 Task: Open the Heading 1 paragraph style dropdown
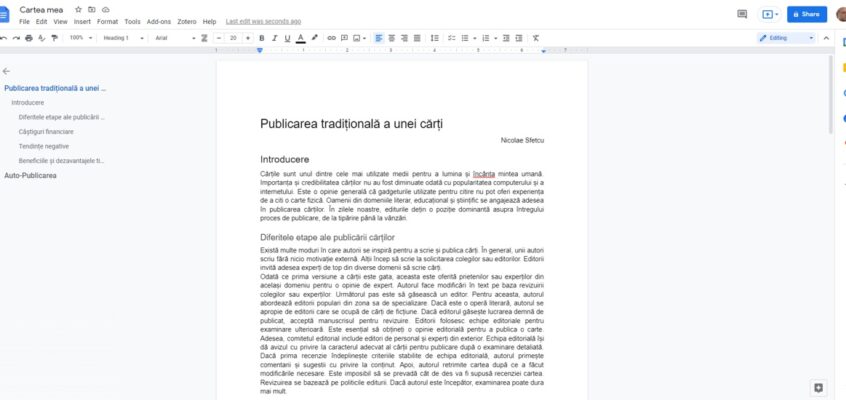pos(124,38)
